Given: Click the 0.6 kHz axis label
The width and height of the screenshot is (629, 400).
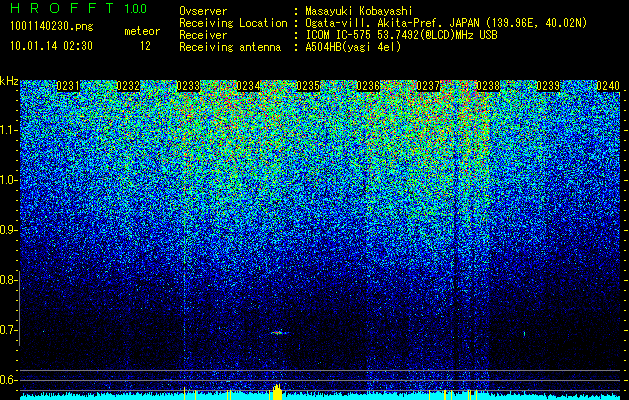Looking at the screenshot, I should tap(9, 380).
